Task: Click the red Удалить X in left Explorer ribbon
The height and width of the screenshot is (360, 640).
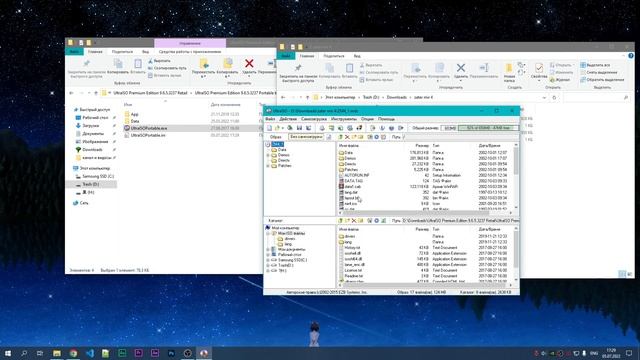Action: (249, 63)
